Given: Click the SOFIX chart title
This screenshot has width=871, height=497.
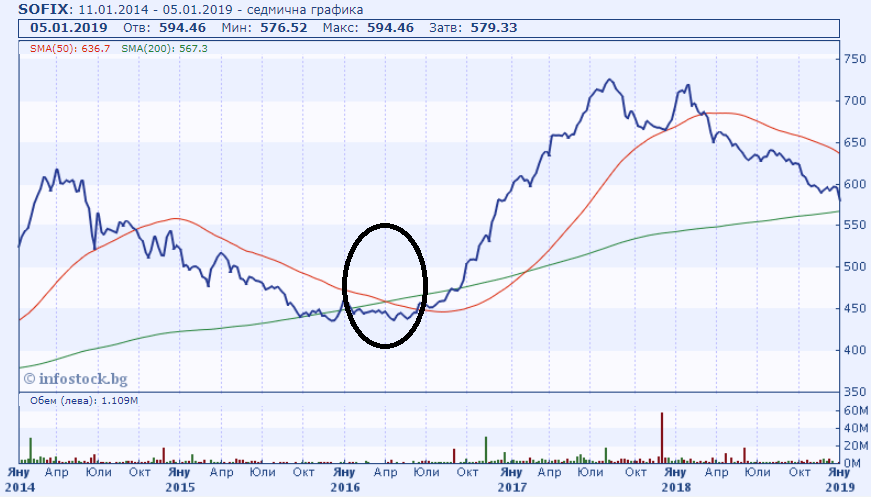Looking at the screenshot, I should (191, 9).
